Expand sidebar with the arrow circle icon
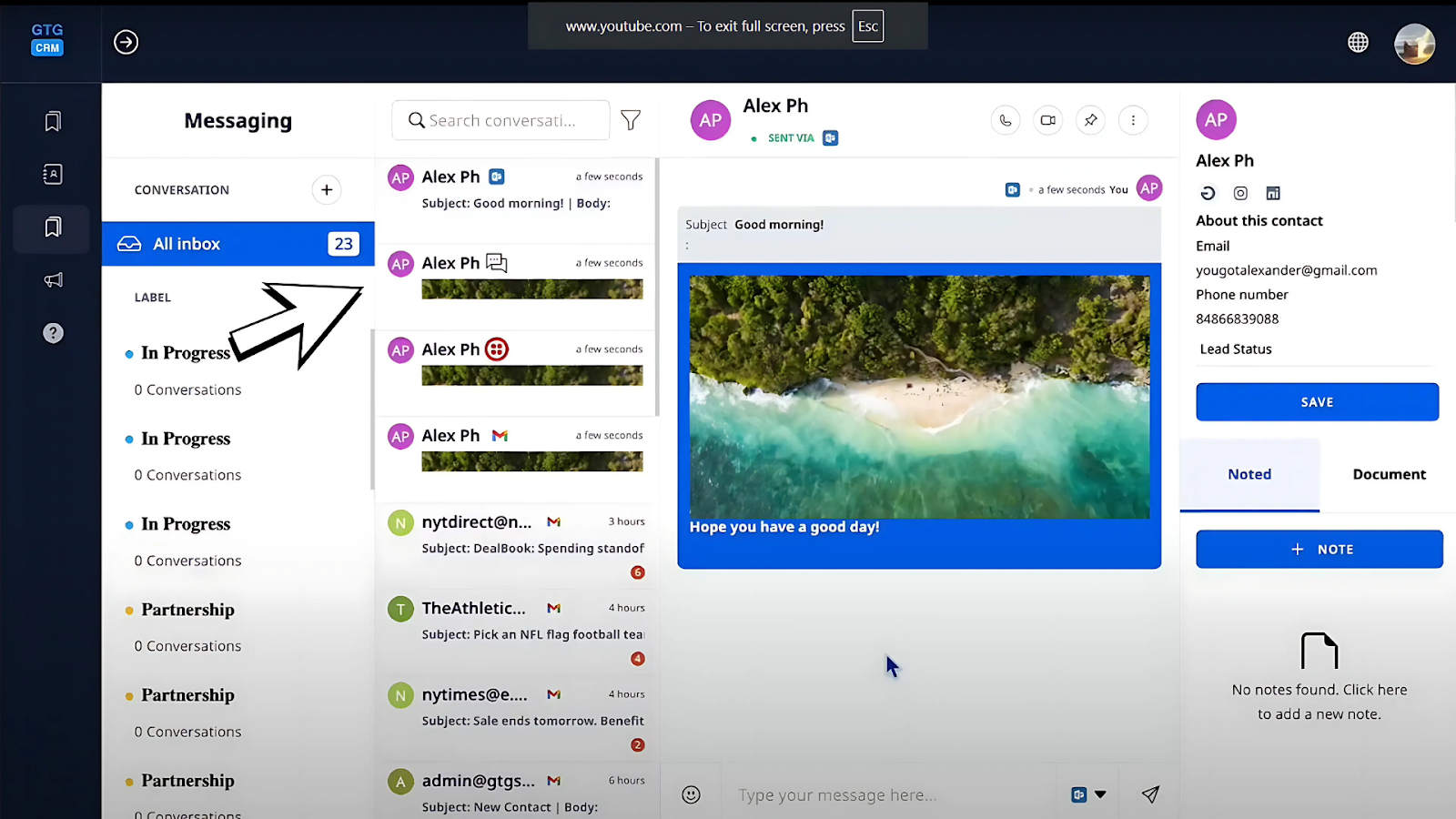The image size is (1456, 819). coord(126,42)
